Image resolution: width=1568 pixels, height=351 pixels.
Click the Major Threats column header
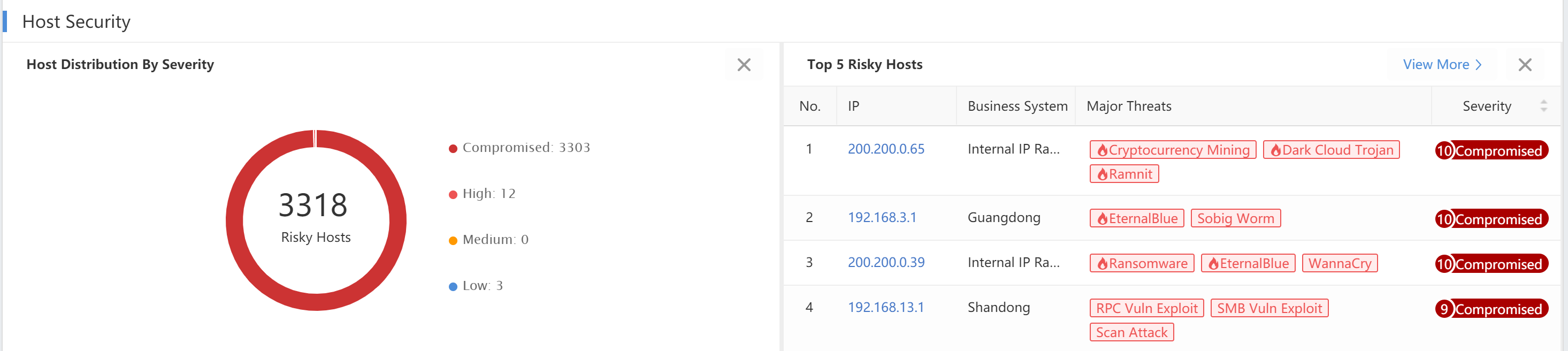[1129, 106]
